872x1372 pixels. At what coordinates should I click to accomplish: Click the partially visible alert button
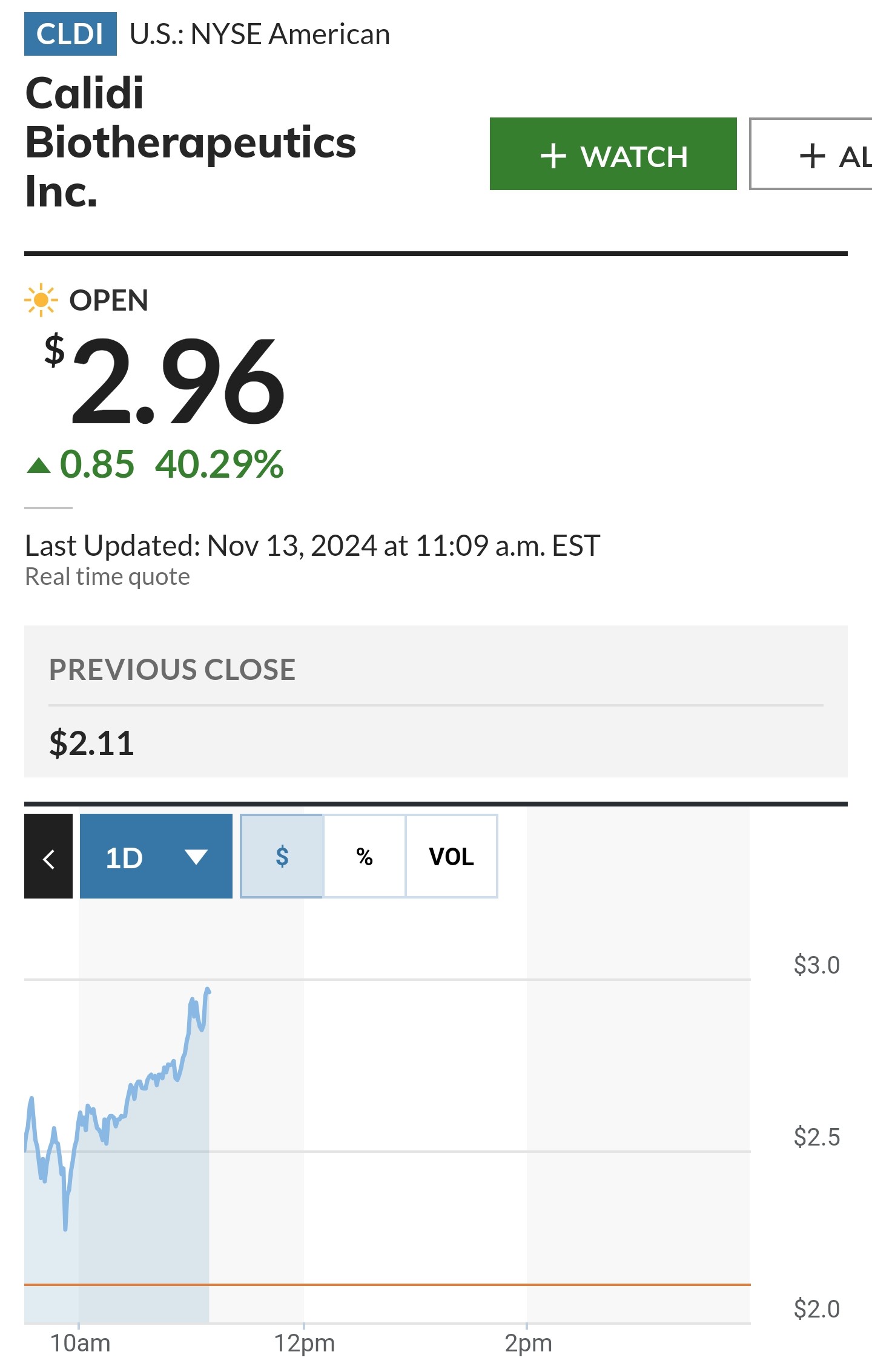coord(811,154)
